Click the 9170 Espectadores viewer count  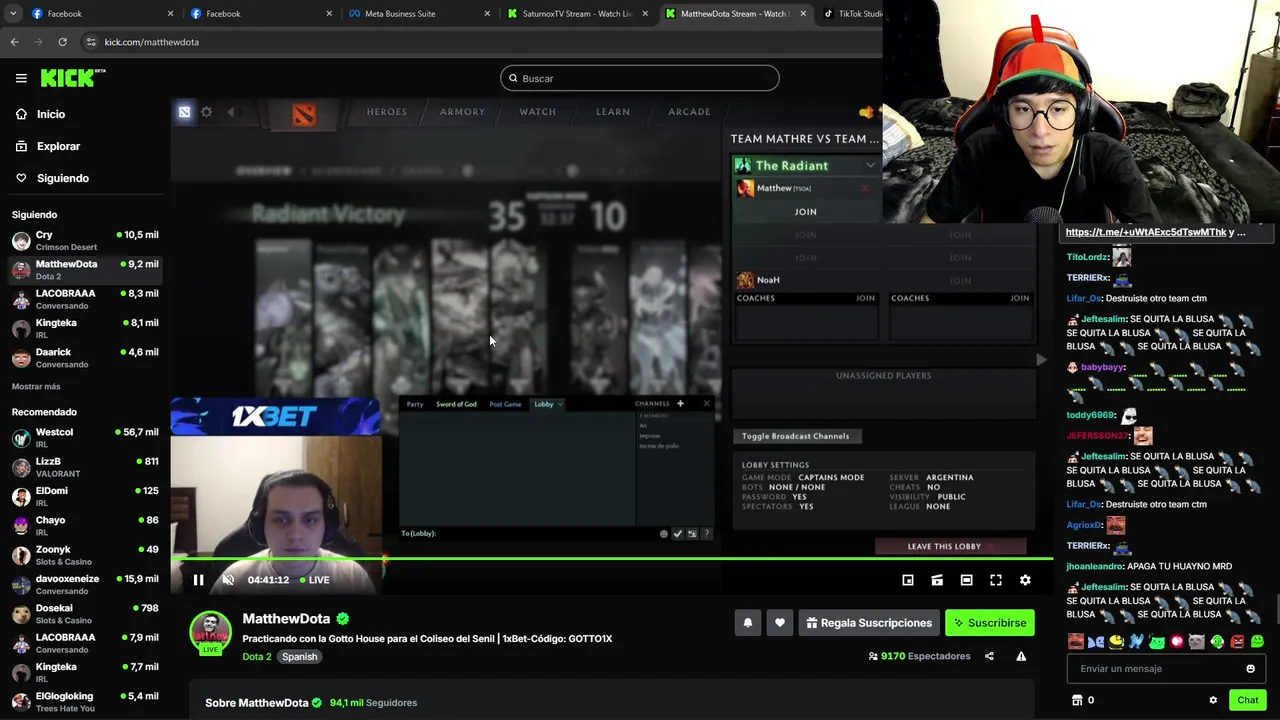[x=919, y=656]
